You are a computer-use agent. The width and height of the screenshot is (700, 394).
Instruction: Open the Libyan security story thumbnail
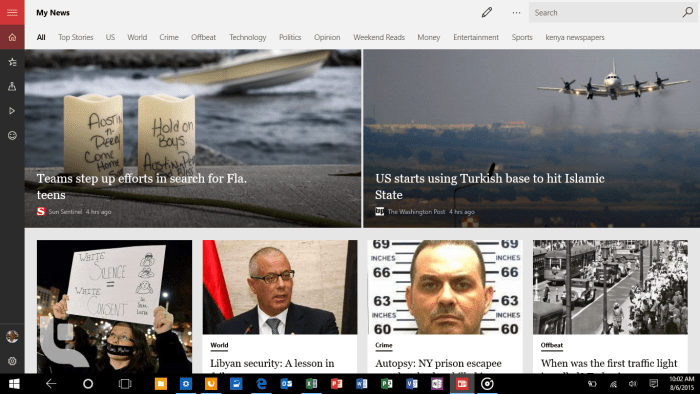280,287
